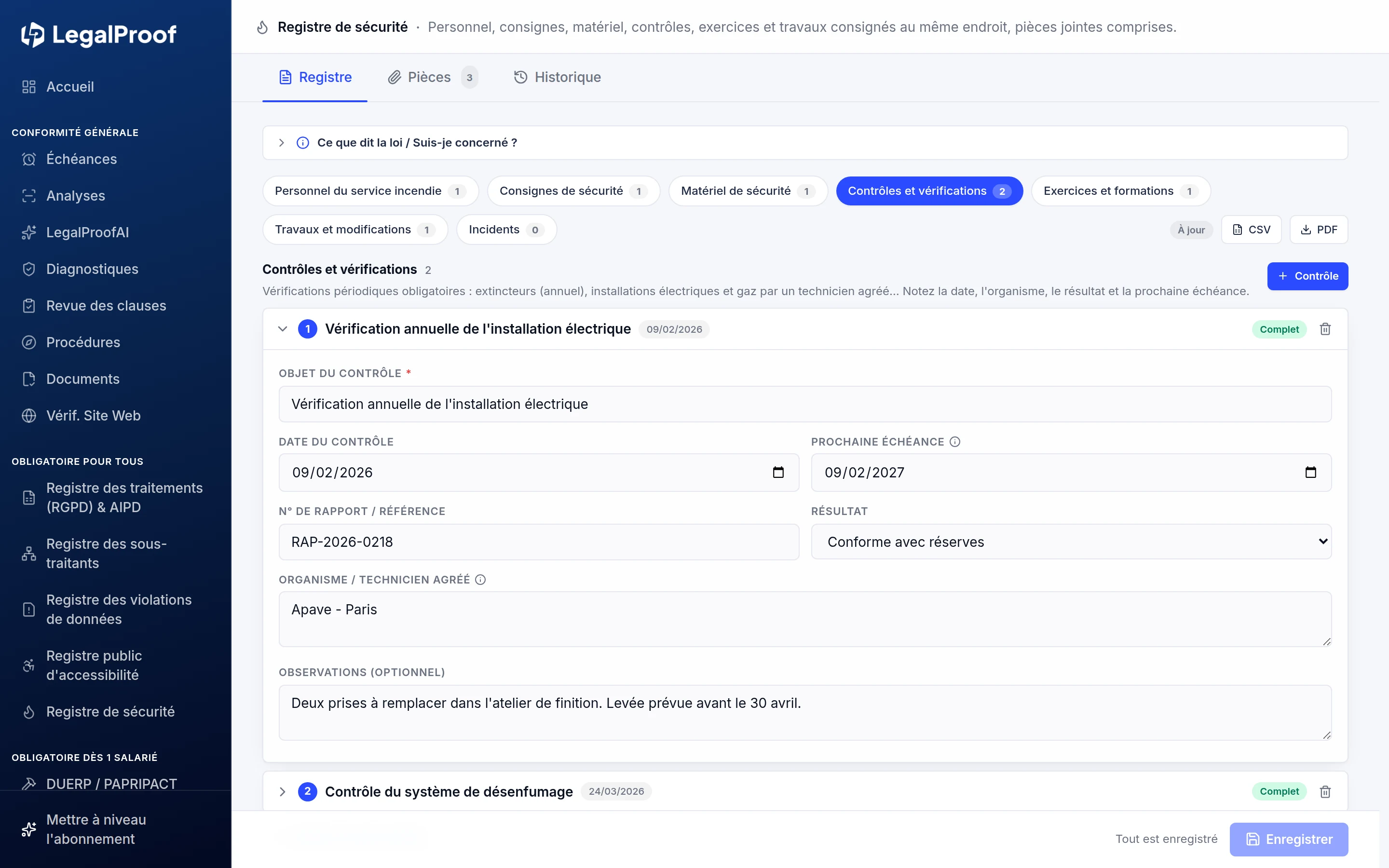Delete the désenfumage control with the trash icon
The width and height of the screenshot is (1389, 868).
(1325, 792)
